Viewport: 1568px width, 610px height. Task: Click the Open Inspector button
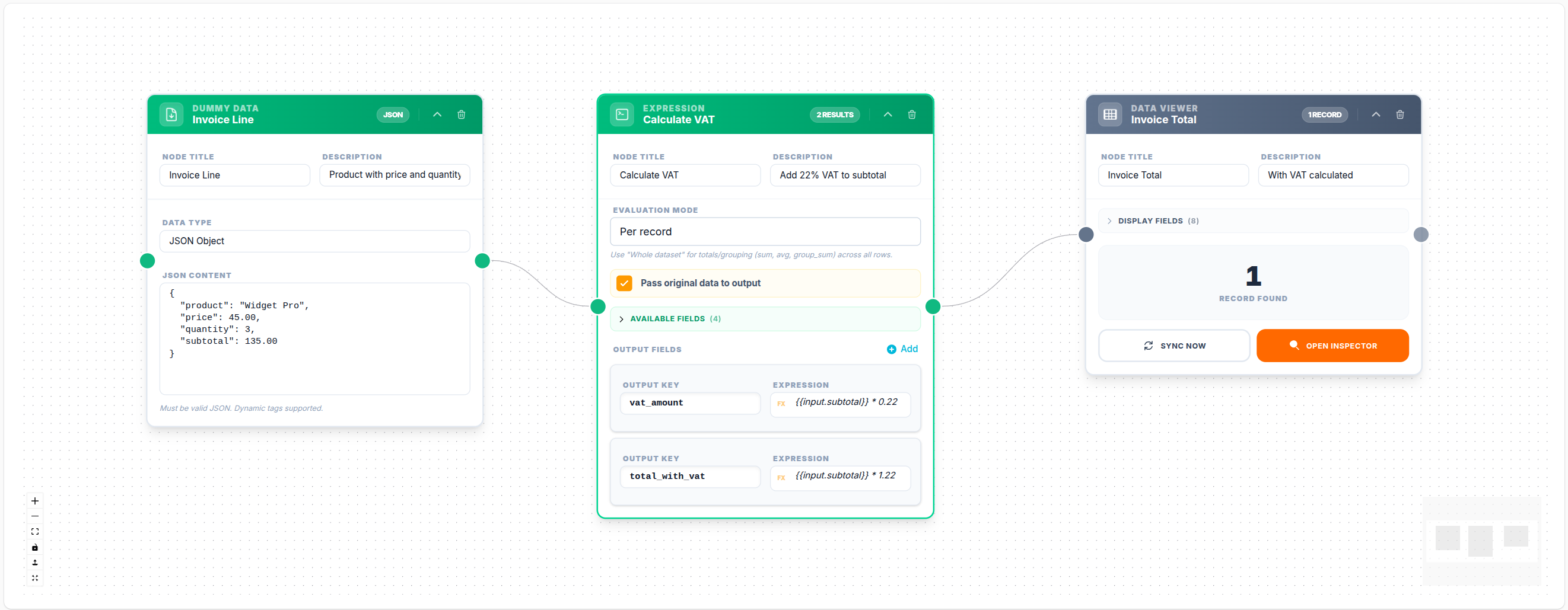pos(1332,346)
